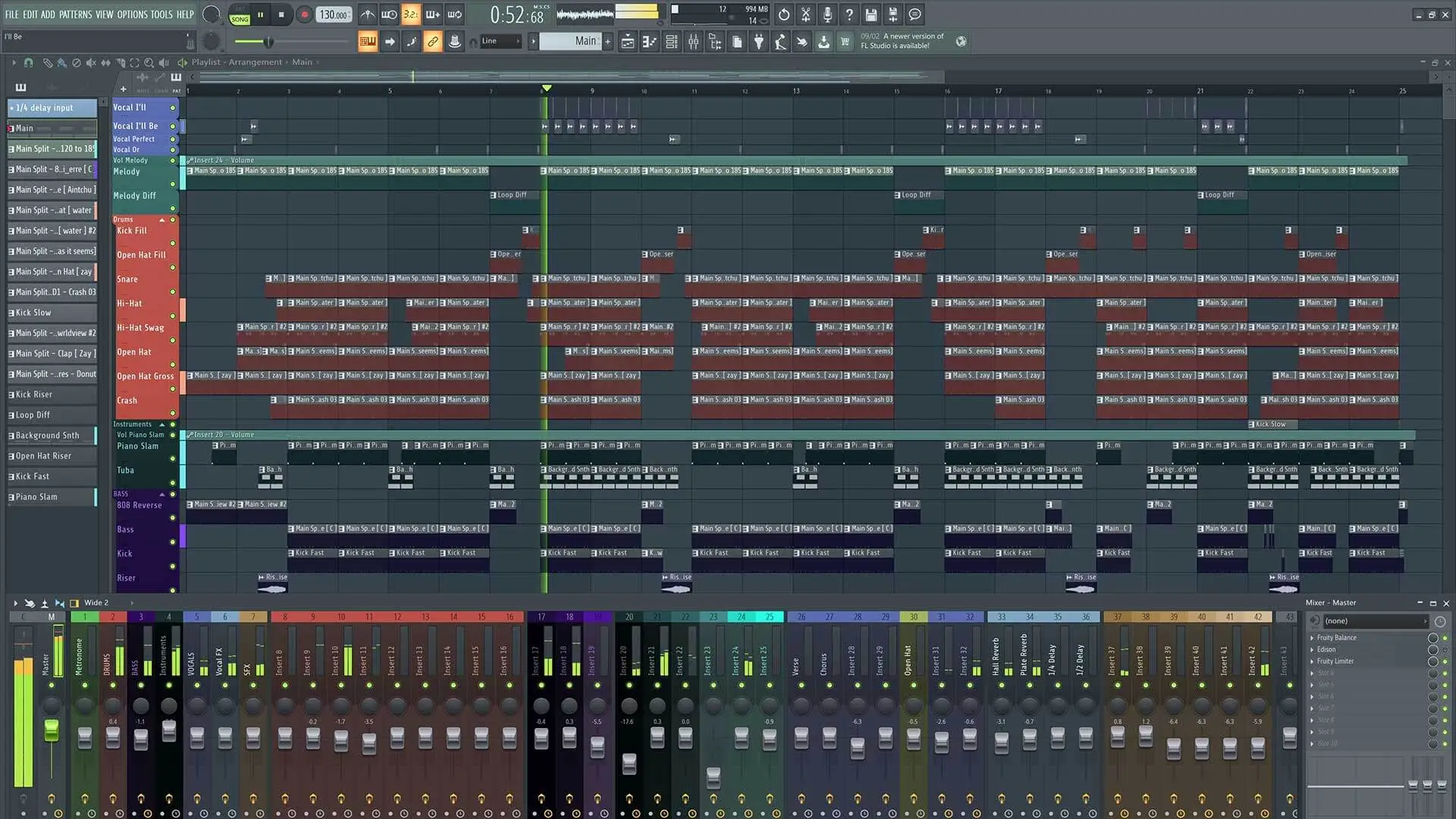Open the Browser panel icon

pyautogui.click(x=715, y=42)
